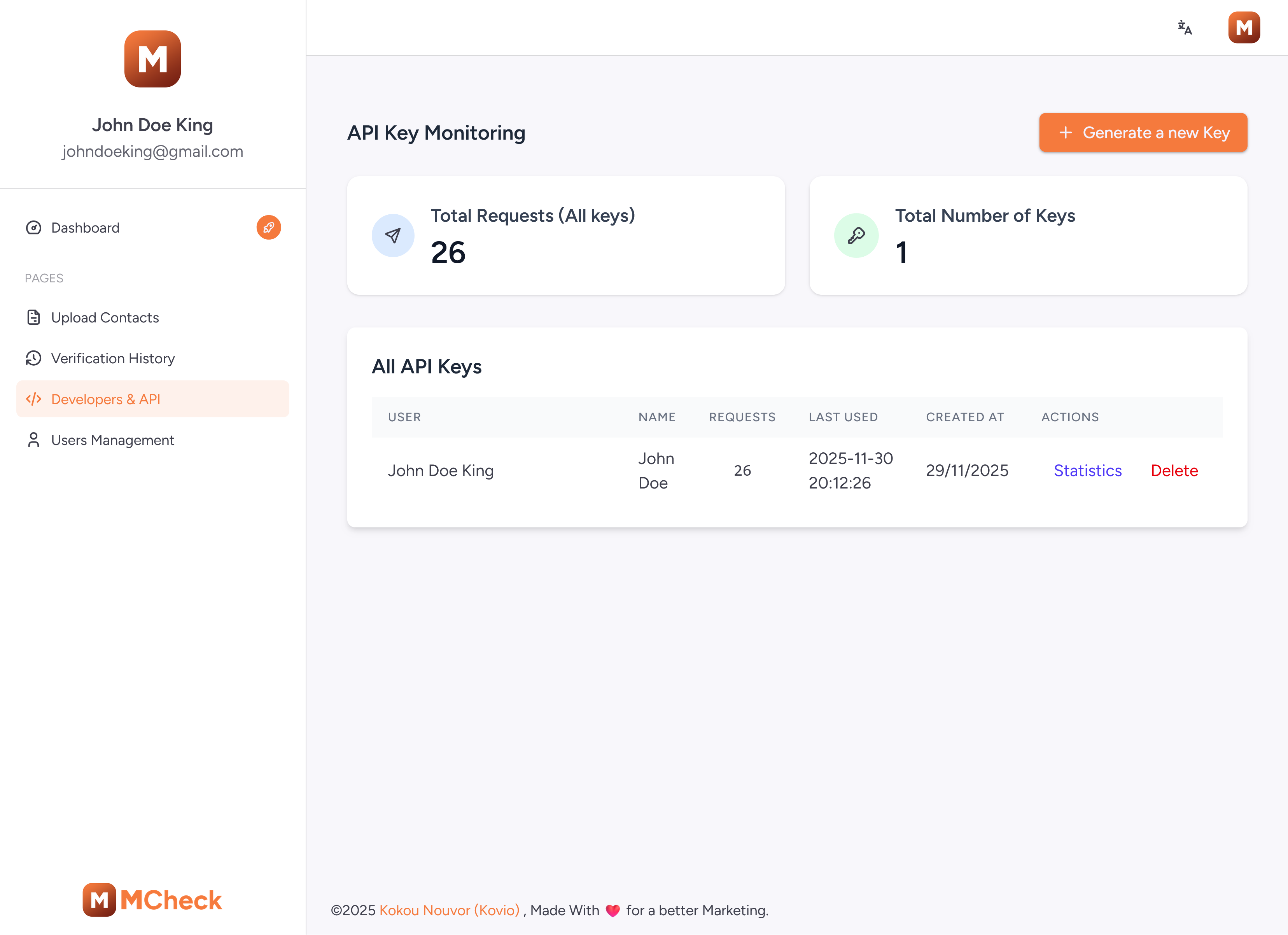Image resolution: width=1288 pixels, height=935 pixels.
Task: Click the Verification History clock icon
Action: tap(33, 359)
